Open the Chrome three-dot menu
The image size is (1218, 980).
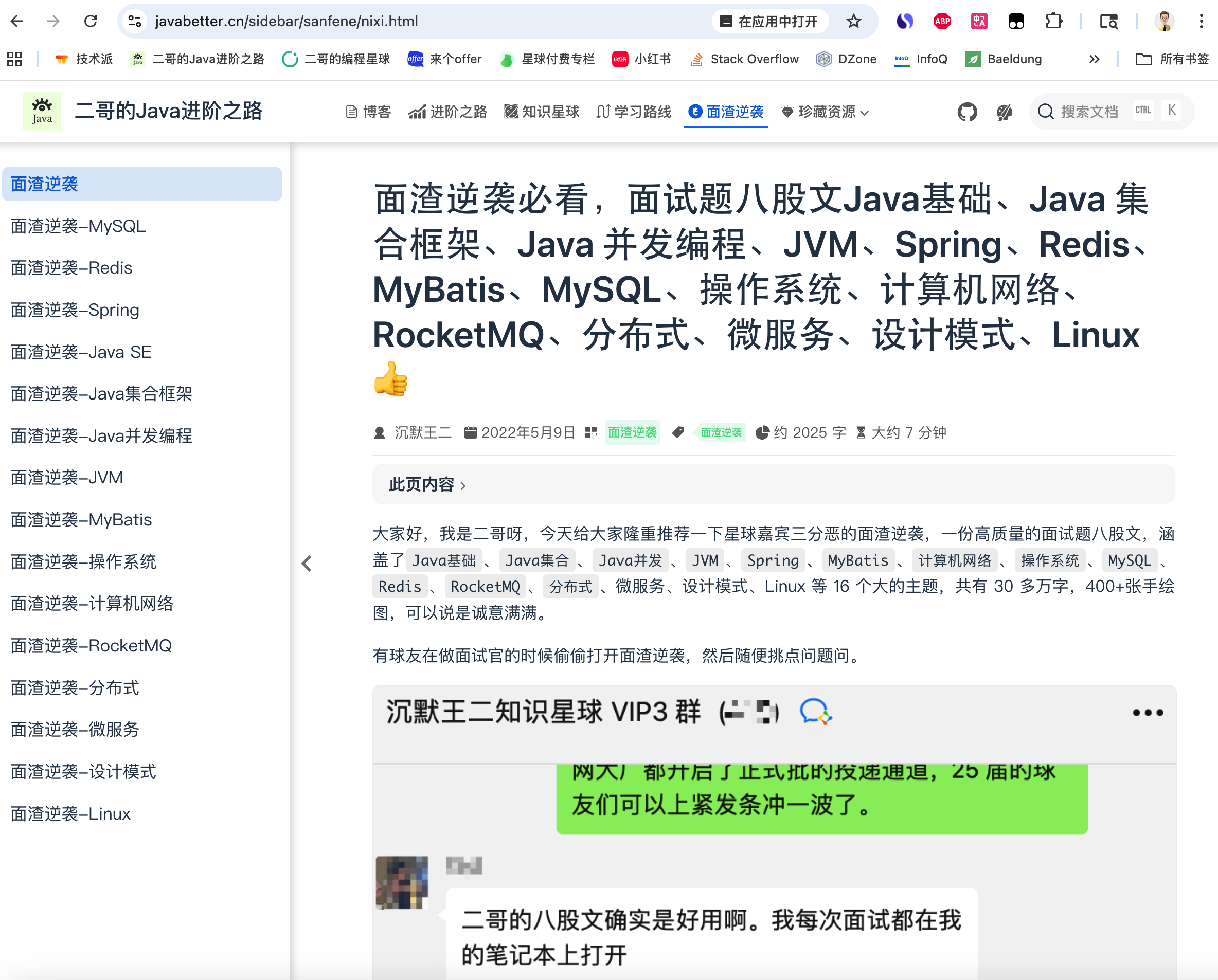click(1201, 22)
